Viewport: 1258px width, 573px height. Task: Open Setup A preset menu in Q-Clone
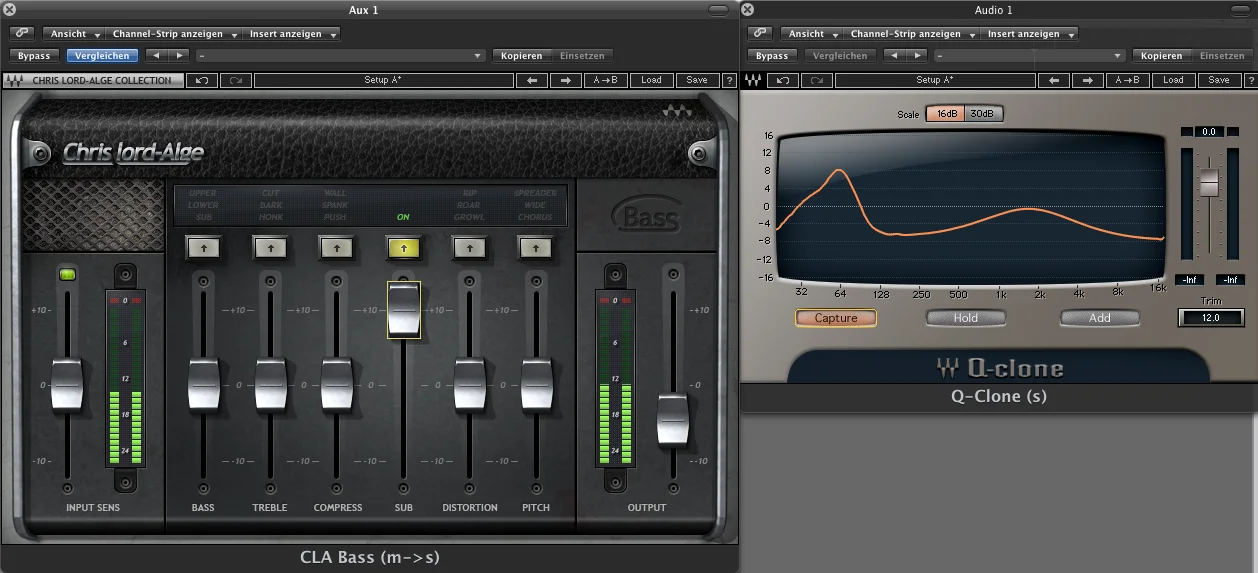click(x=935, y=80)
